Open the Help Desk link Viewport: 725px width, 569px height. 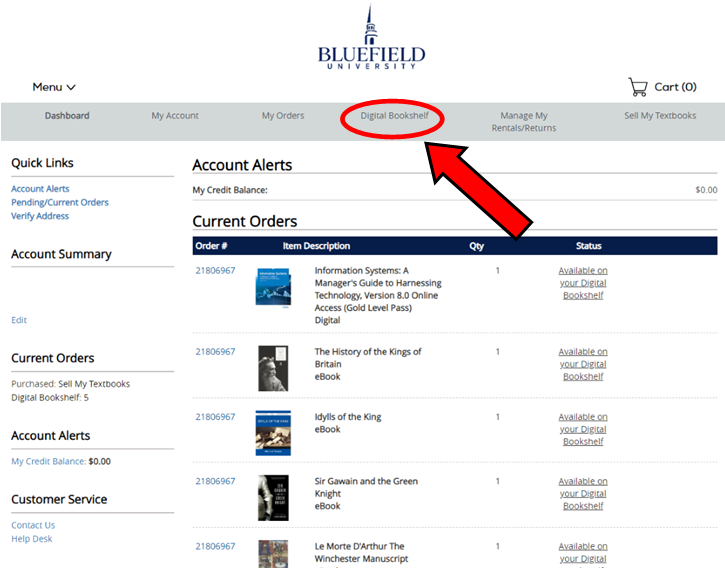point(31,539)
